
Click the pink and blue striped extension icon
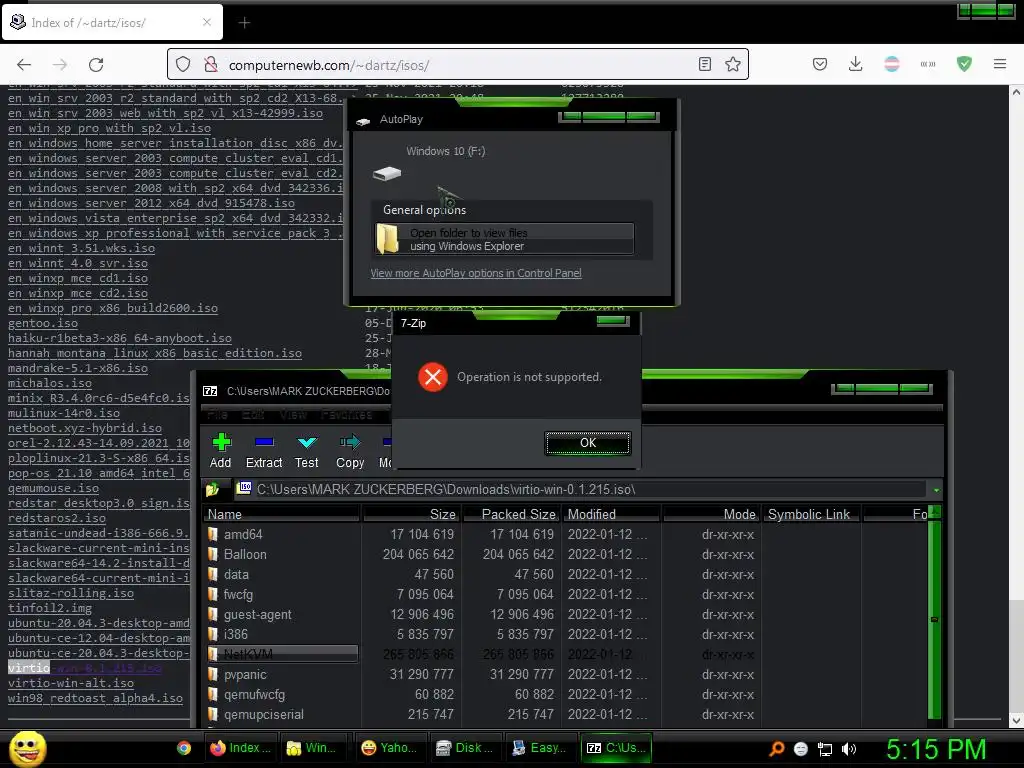[x=891, y=64]
